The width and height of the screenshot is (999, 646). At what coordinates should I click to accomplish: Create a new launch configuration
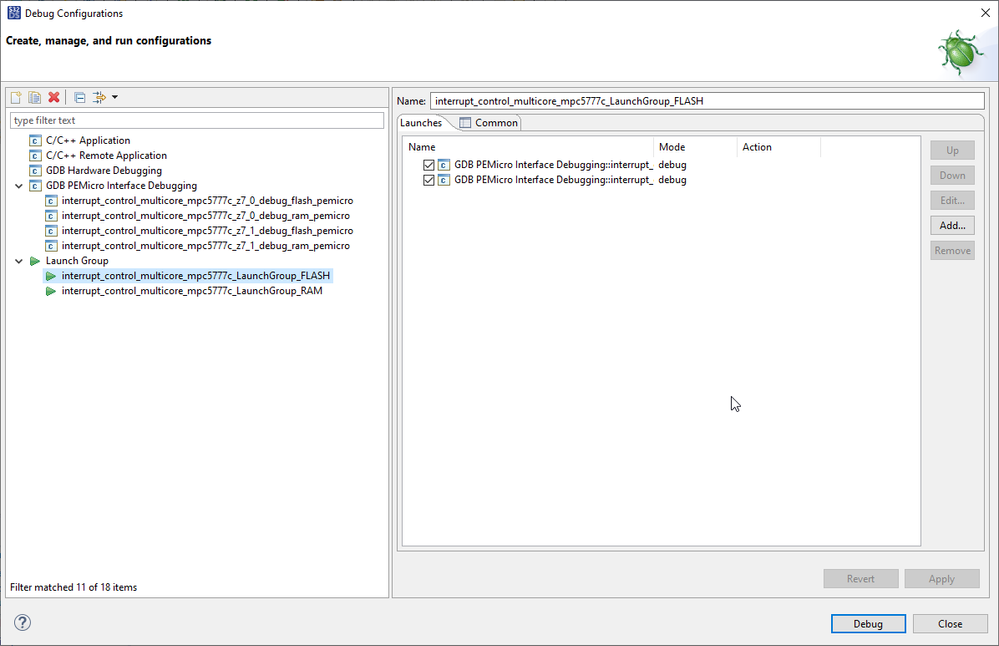pos(16,97)
